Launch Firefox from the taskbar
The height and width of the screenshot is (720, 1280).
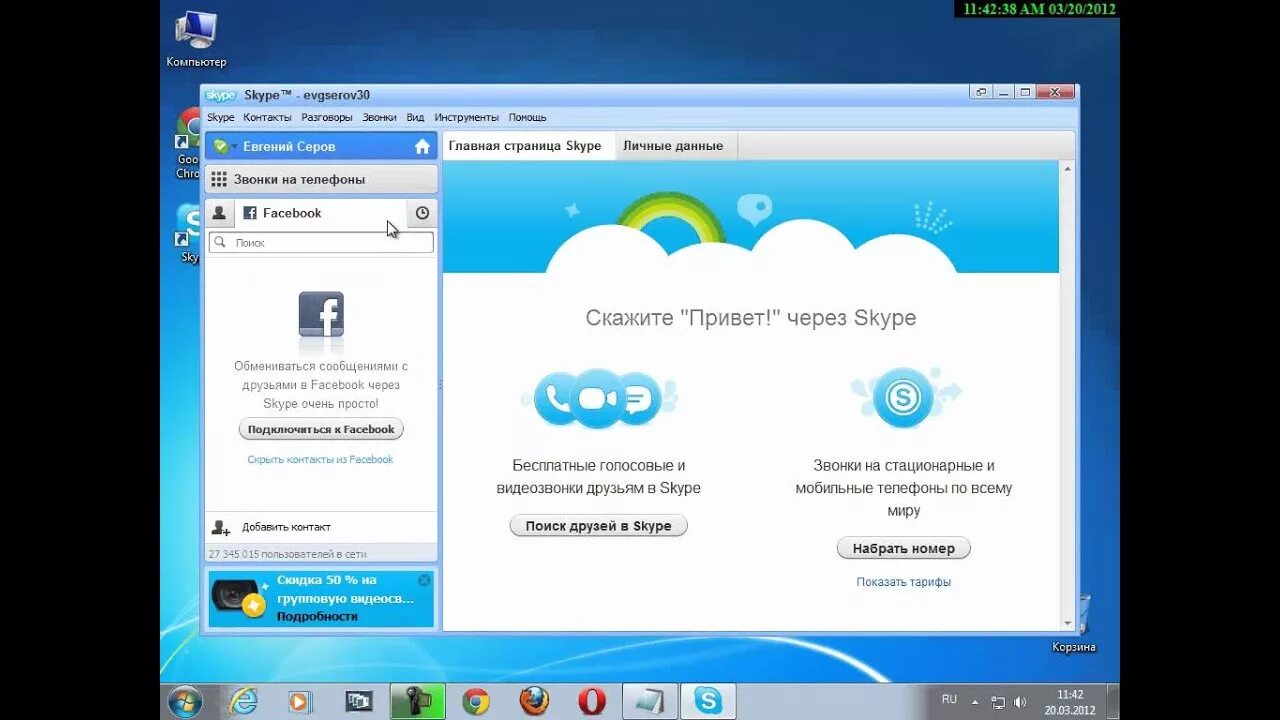tap(534, 701)
